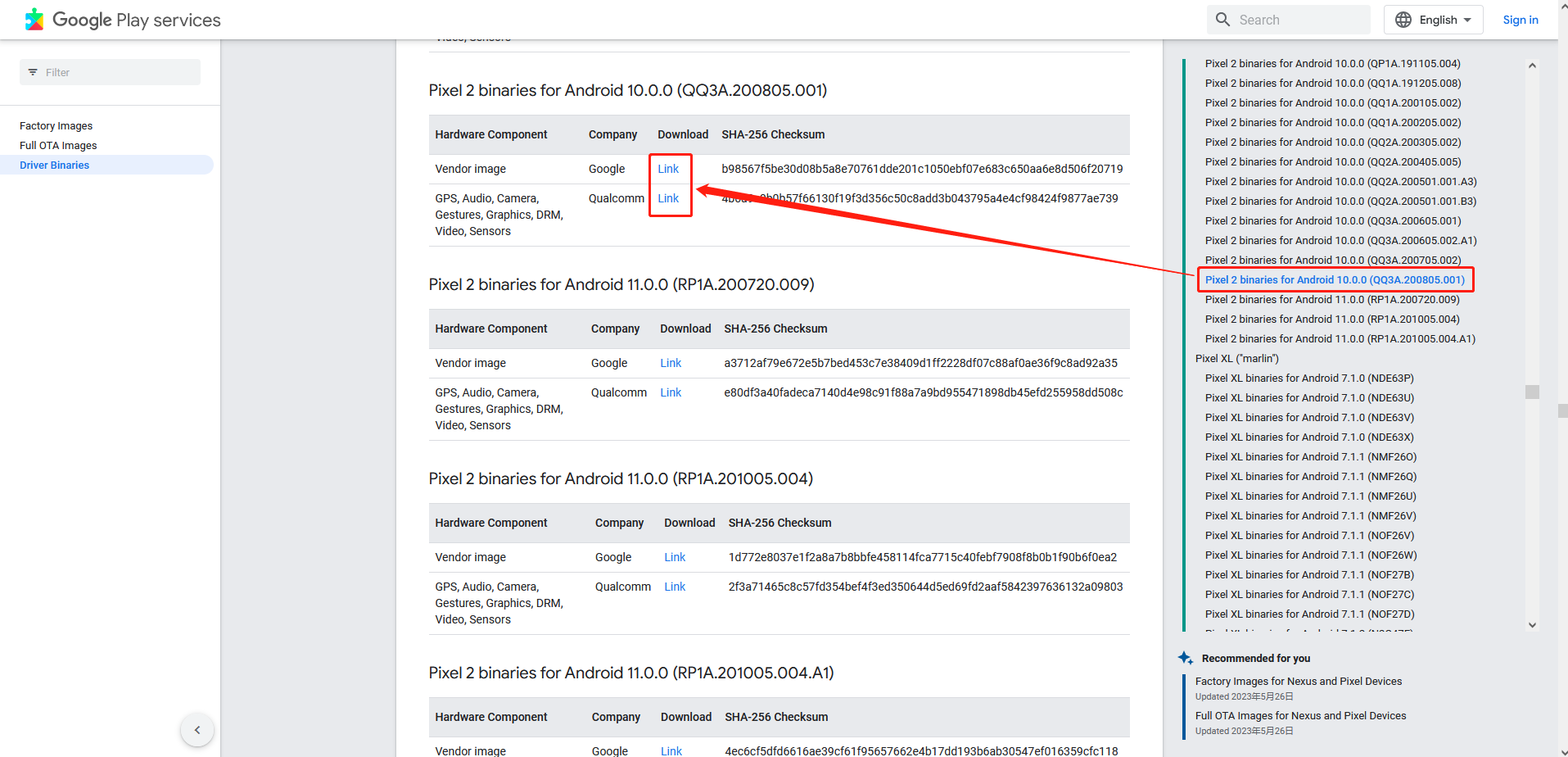This screenshot has height=757, width=1568.
Task: Jump to QQ2A.200501.001.A3 in table of contents
Action: pyautogui.click(x=1341, y=181)
